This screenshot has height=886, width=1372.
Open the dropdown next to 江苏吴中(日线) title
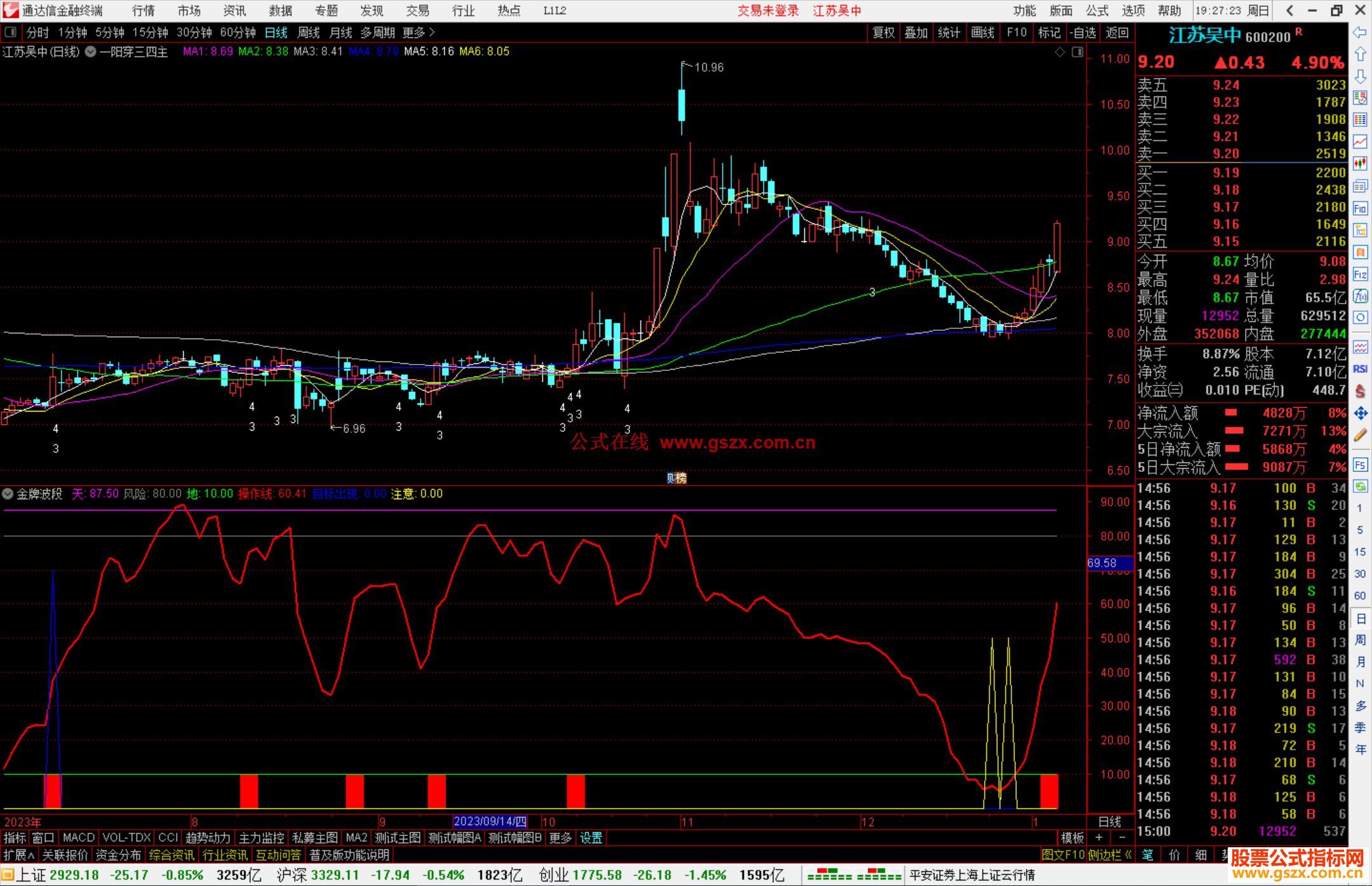click(91, 52)
